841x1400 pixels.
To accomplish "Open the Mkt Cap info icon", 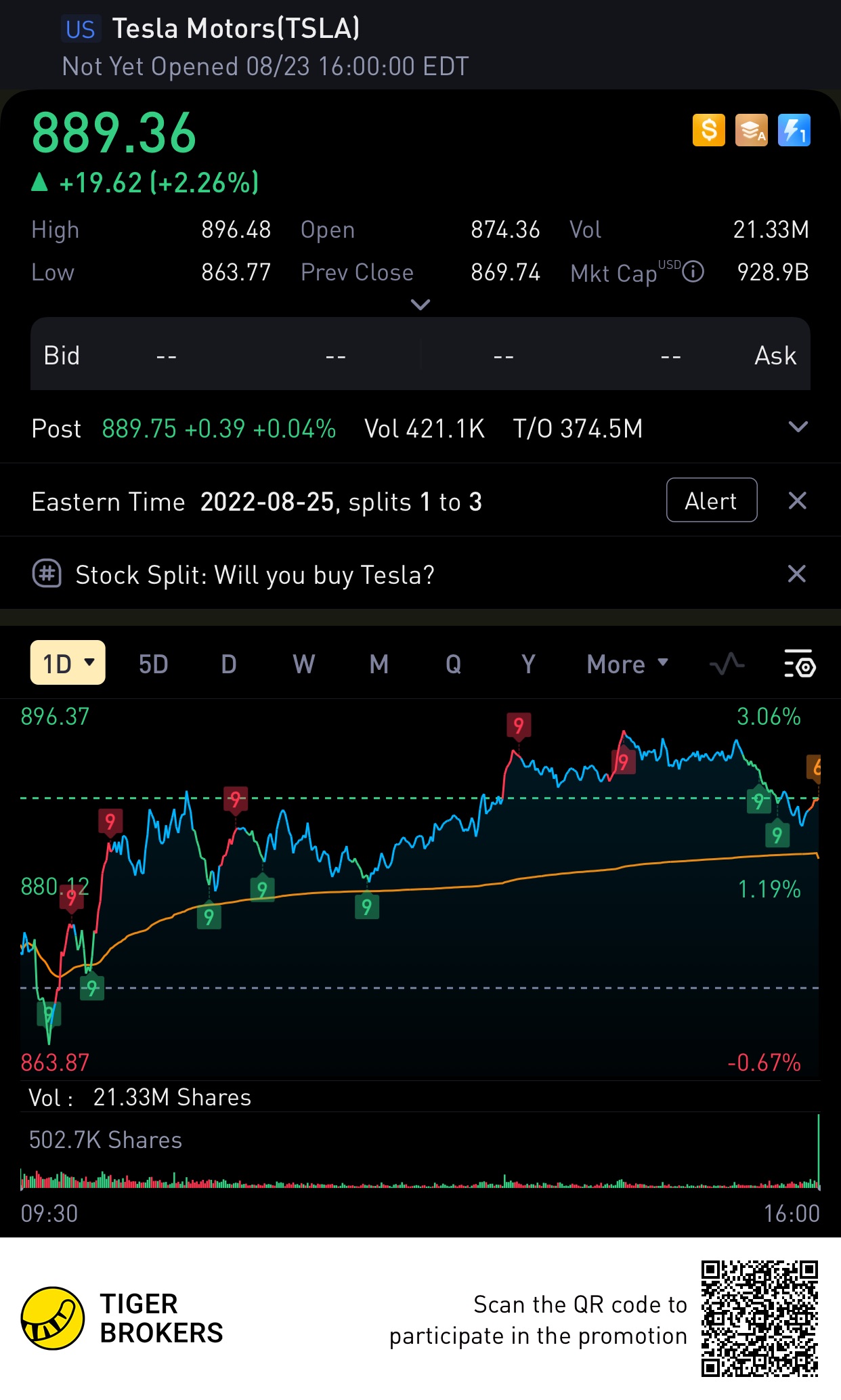I will (693, 272).
